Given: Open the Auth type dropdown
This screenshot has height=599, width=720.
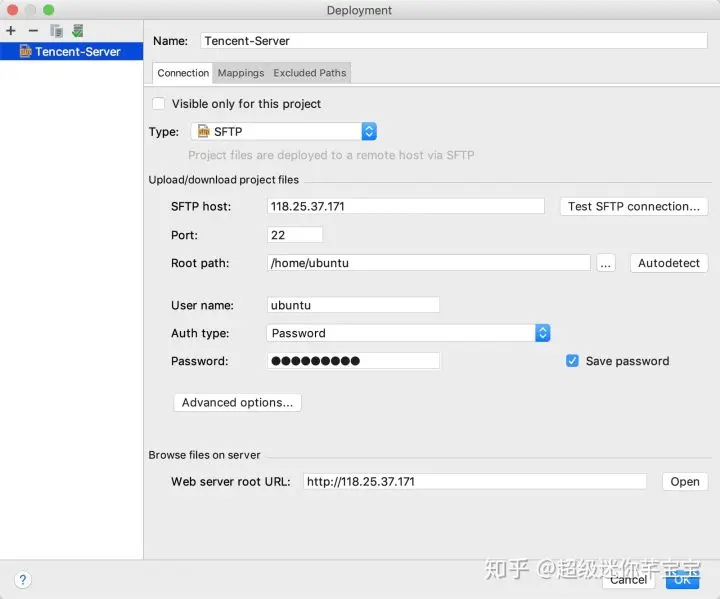Looking at the screenshot, I should pos(408,333).
